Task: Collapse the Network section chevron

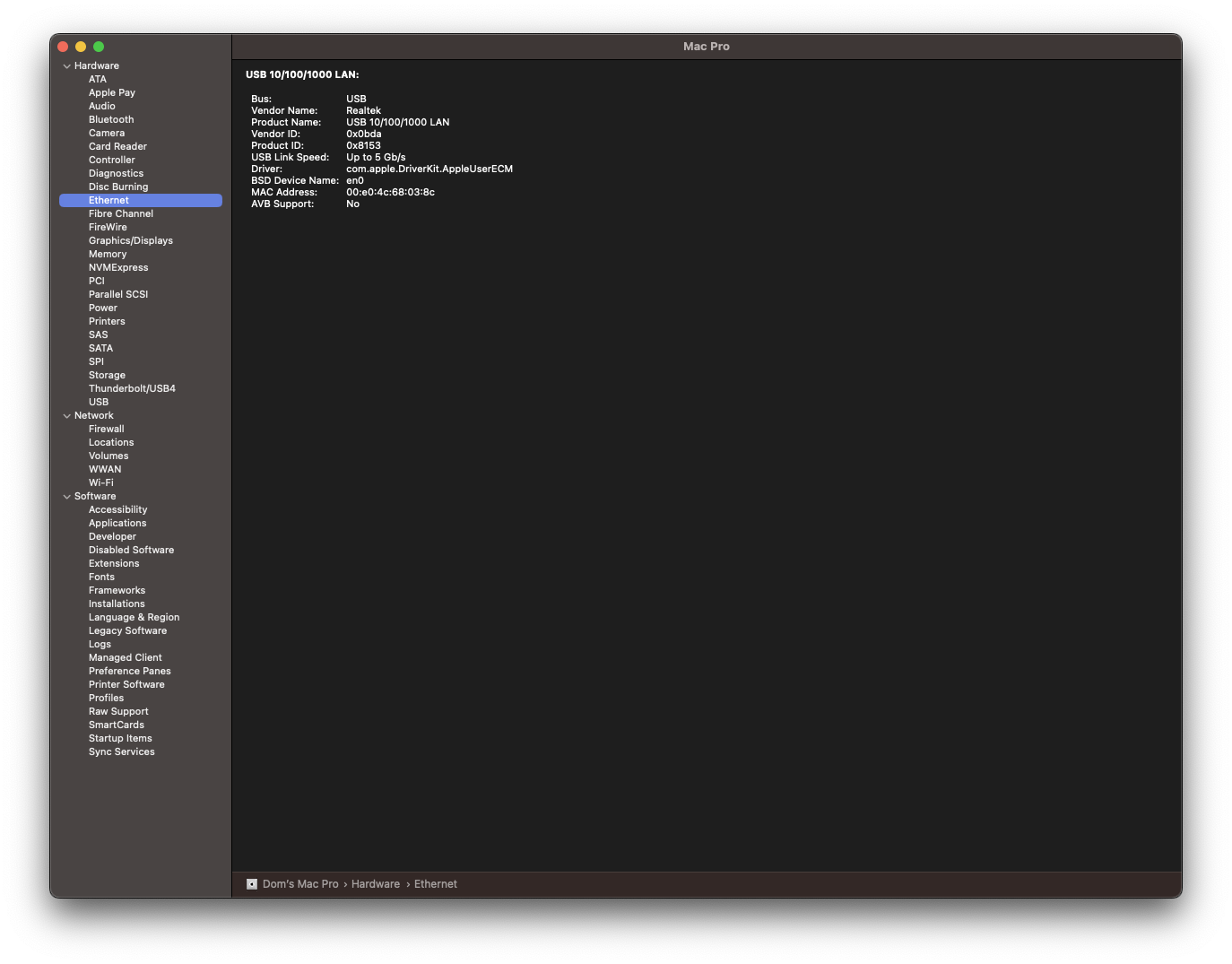Action: pos(66,416)
